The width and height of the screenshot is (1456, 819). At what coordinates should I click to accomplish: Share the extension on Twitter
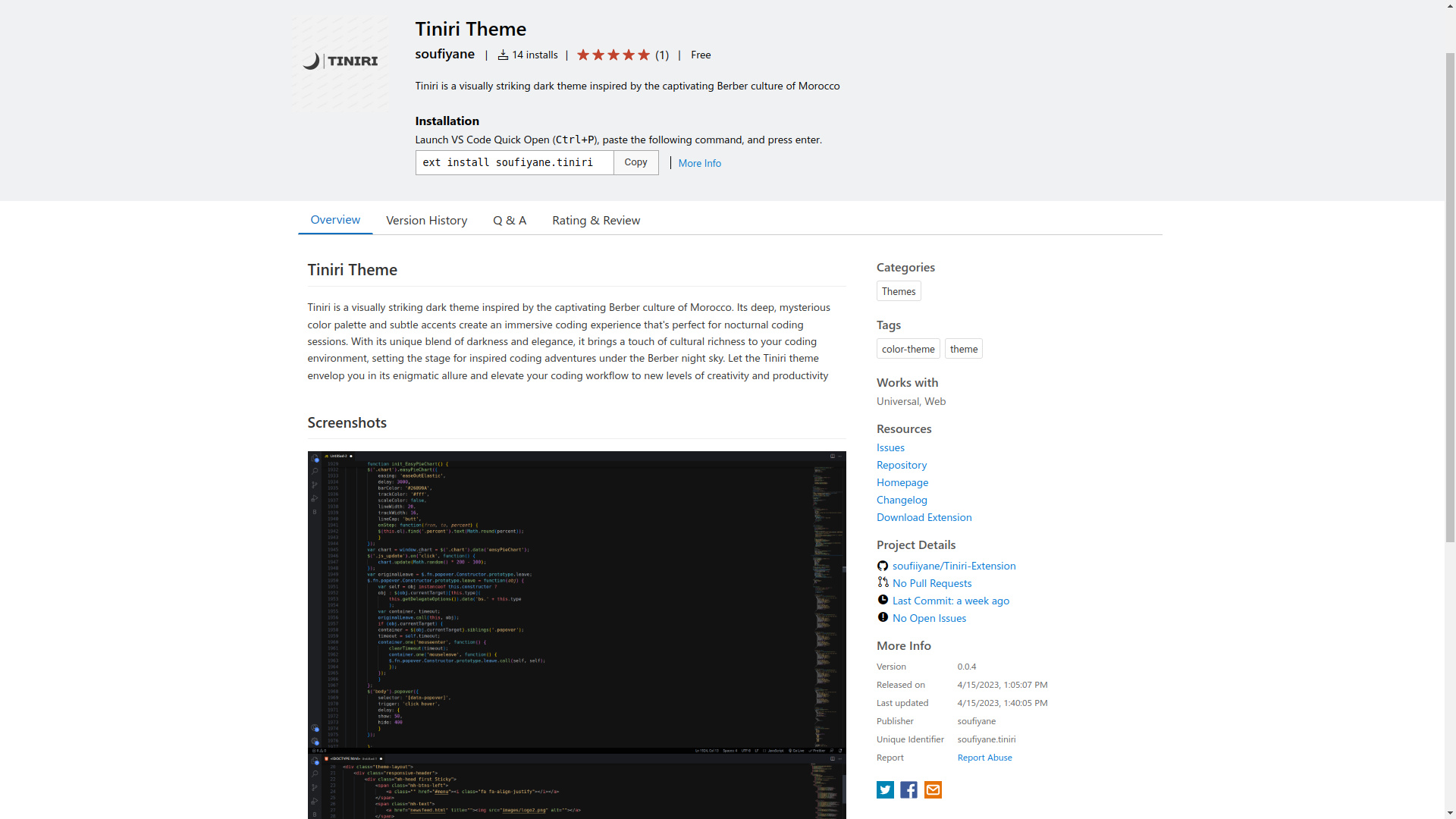[885, 790]
